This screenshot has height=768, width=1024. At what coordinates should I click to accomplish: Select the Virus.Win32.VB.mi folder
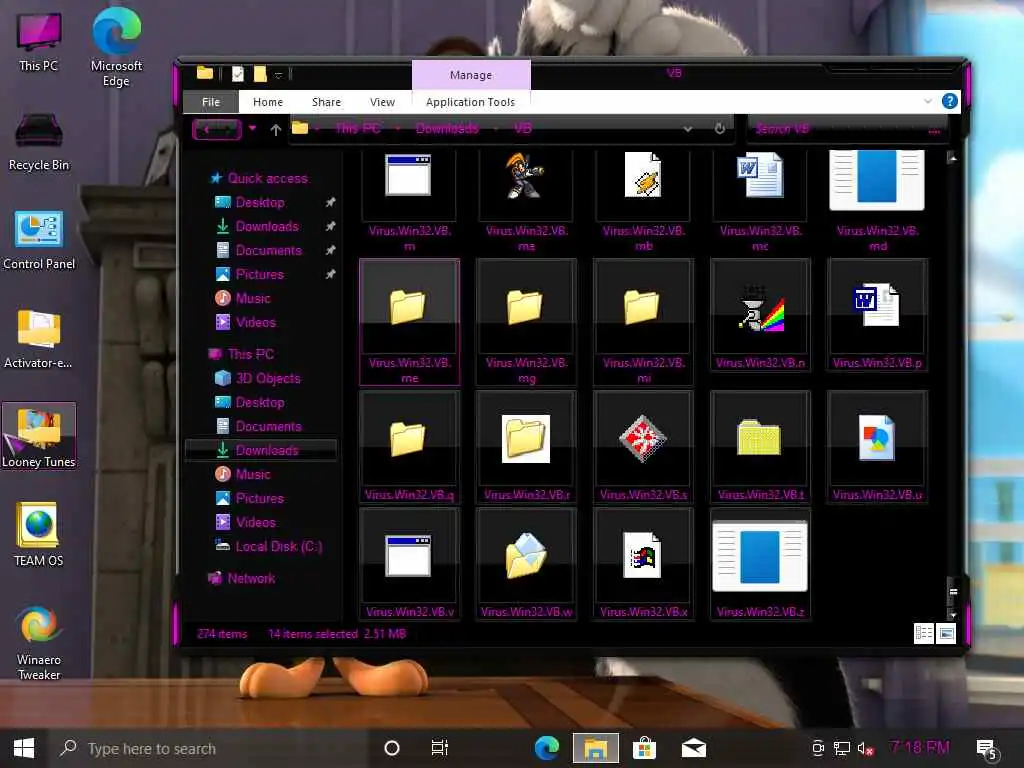[x=643, y=322]
